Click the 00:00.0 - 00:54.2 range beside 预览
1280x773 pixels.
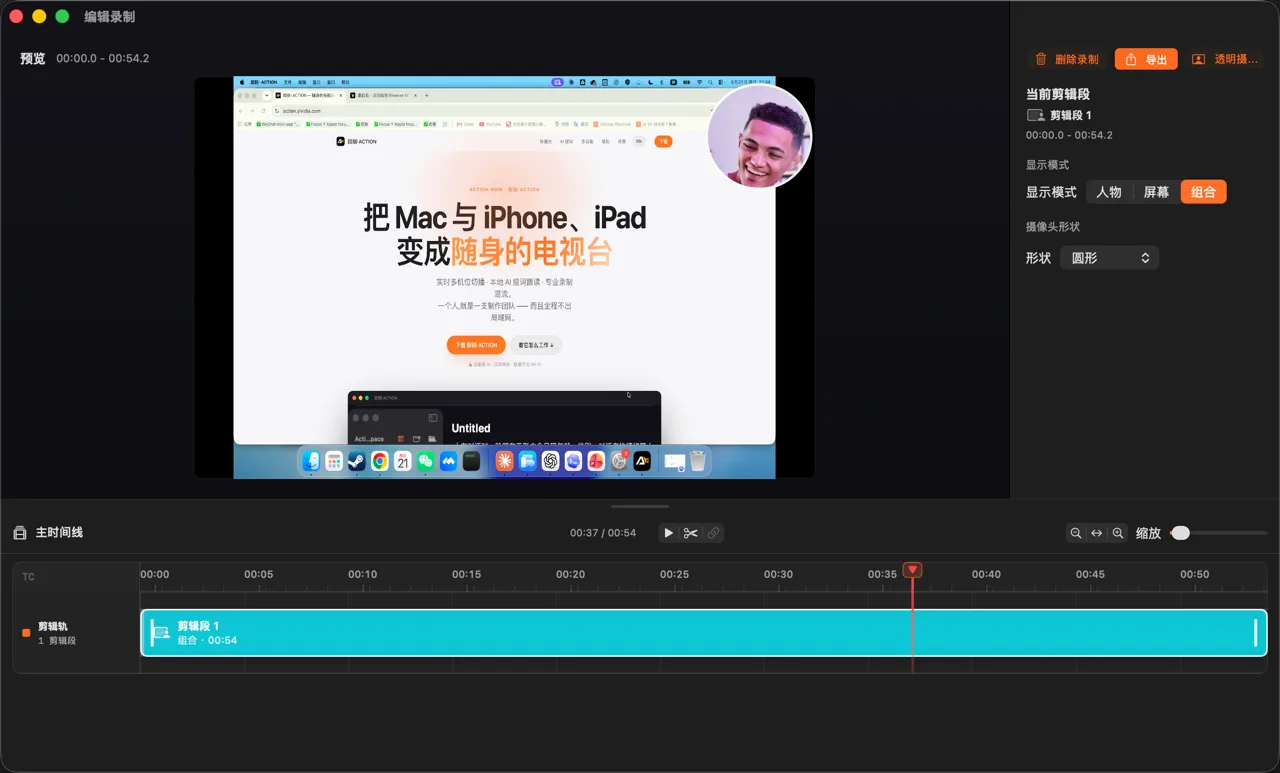(103, 59)
